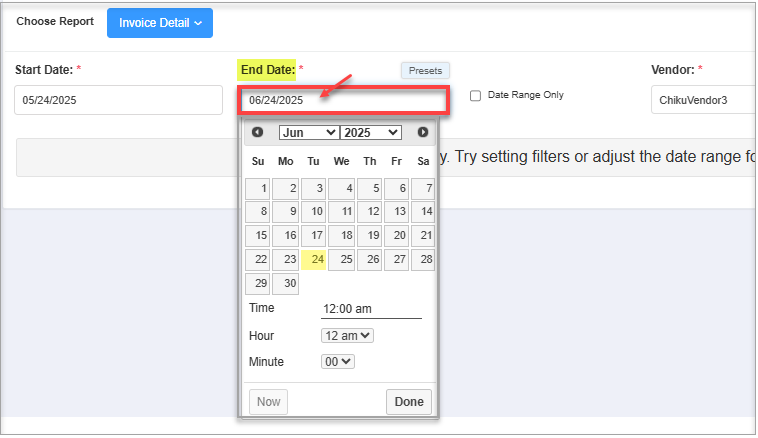The height and width of the screenshot is (438, 758).
Task: Select June 1 in the calendar
Action: [x=258, y=188]
